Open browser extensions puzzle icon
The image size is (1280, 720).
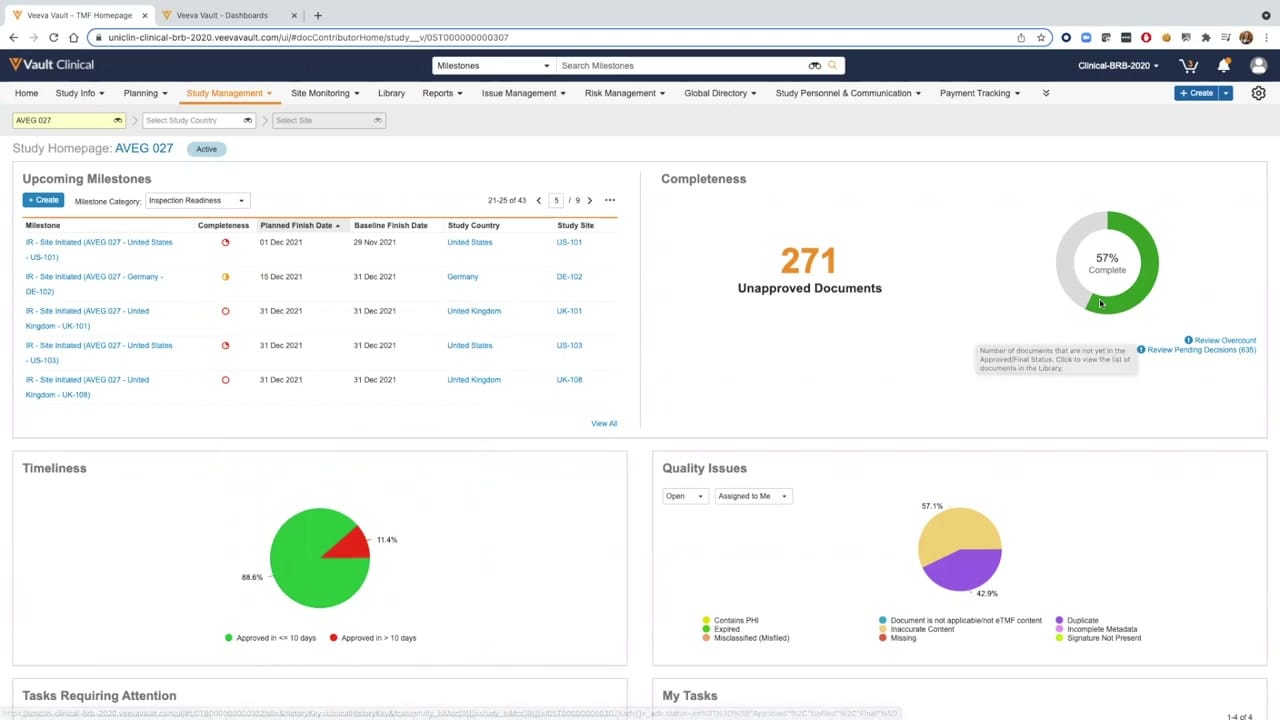point(1206,37)
